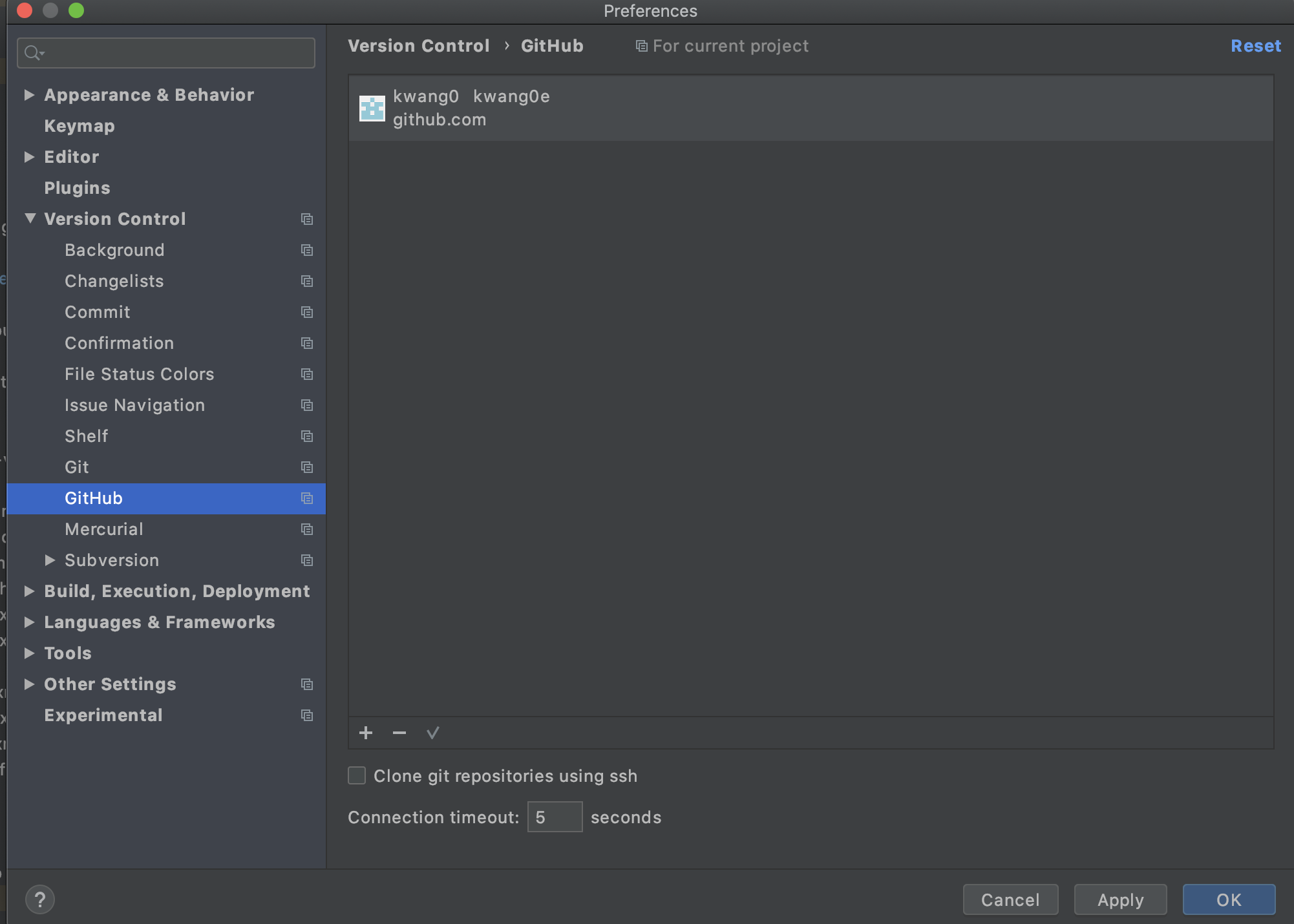This screenshot has height=924, width=1294.
Task: Click project-level icon beside Experimental
Action: pyautogui.click(x=307, y=715)
